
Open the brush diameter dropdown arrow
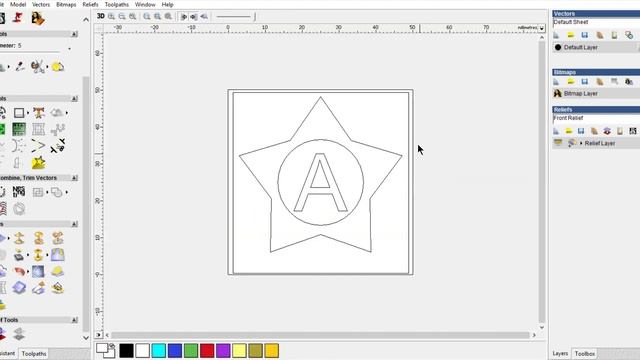69,49
